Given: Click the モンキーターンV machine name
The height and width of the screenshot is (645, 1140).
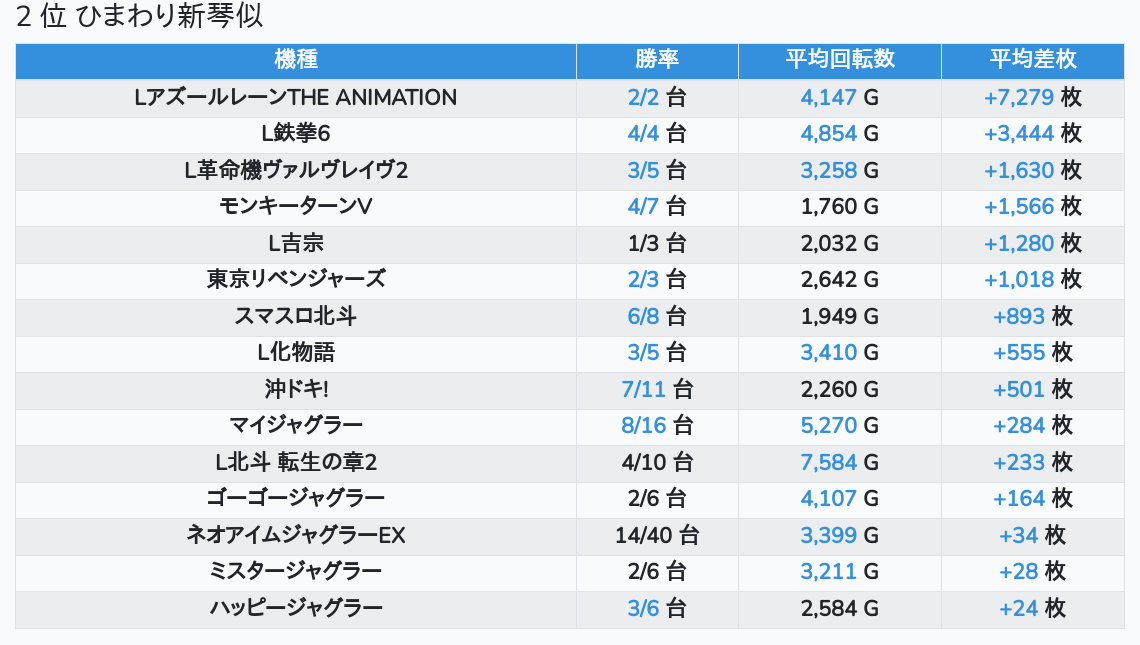Looking at the screenshot, I should point(296,207).
